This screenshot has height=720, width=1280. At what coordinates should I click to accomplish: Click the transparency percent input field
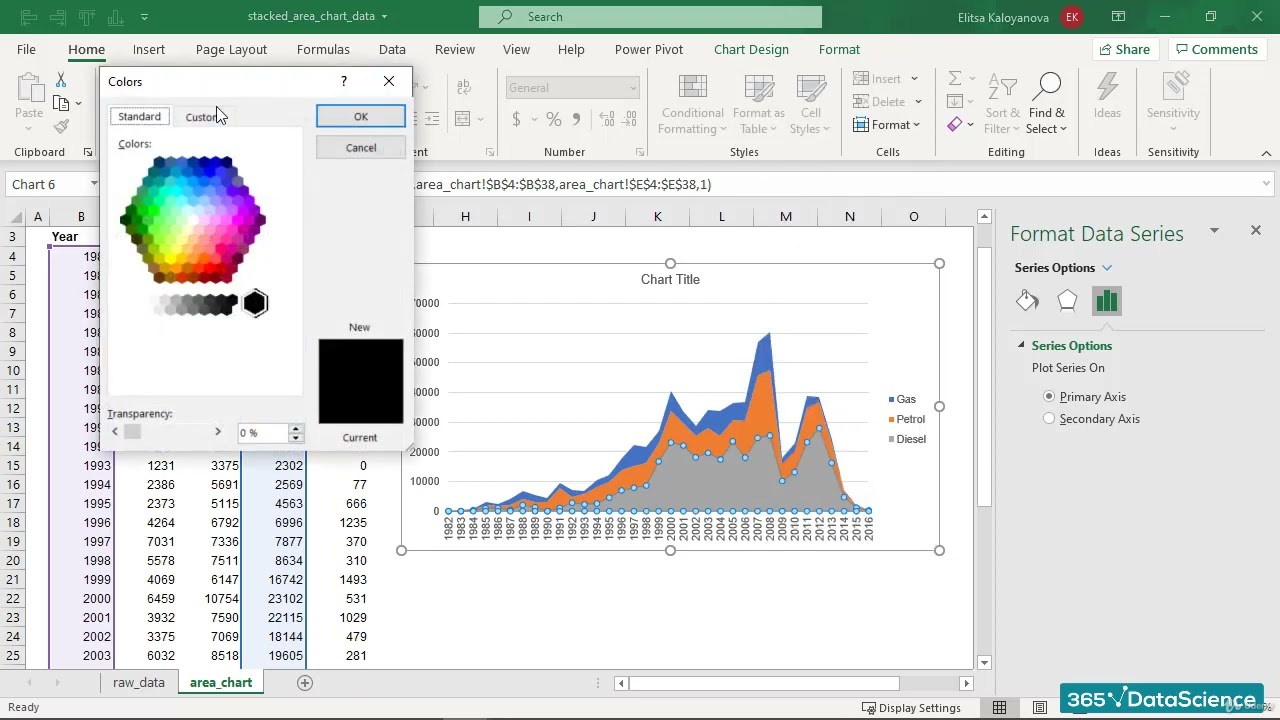[x=263, y=433]
